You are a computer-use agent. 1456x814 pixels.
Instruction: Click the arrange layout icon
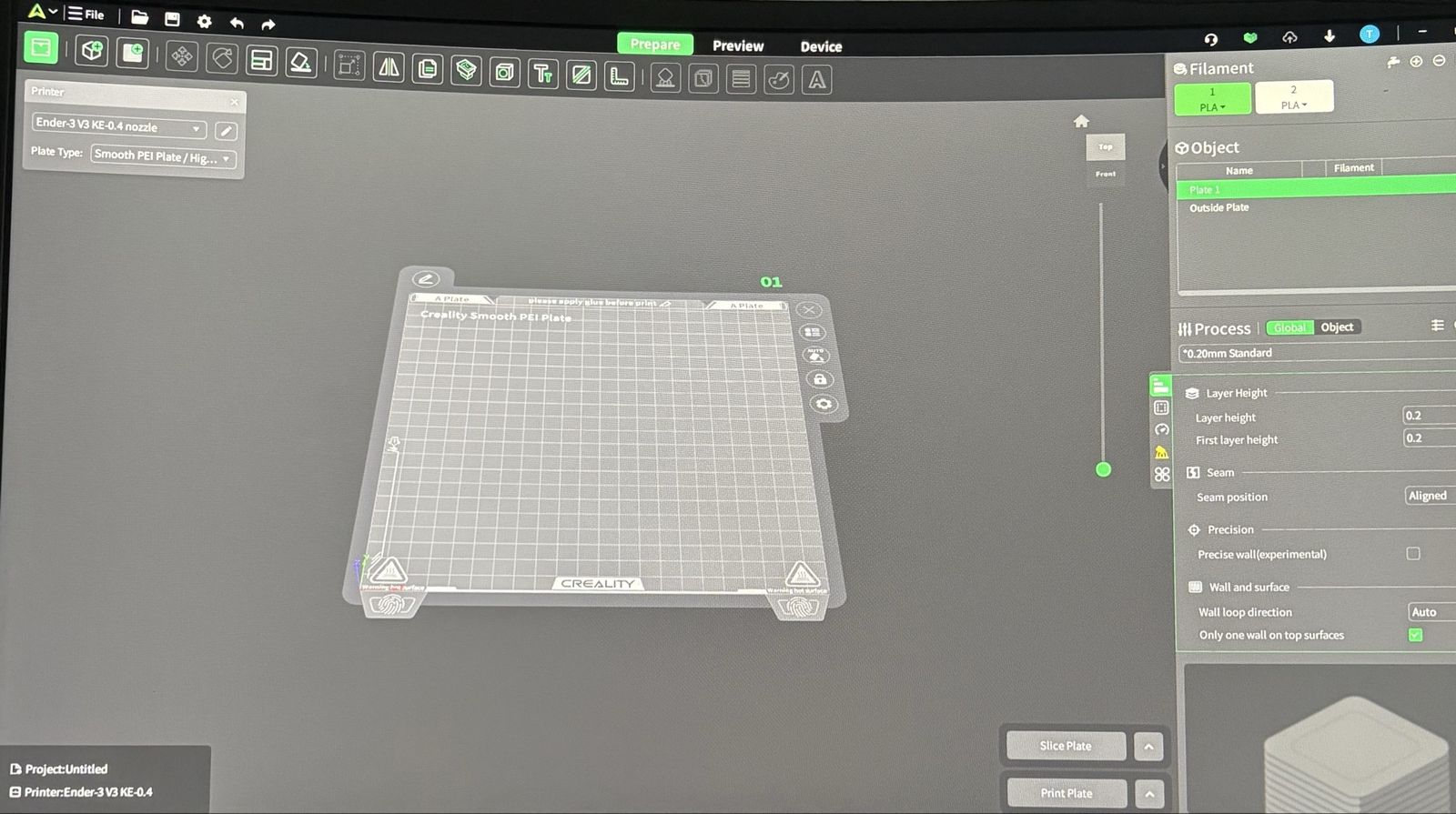262,61
